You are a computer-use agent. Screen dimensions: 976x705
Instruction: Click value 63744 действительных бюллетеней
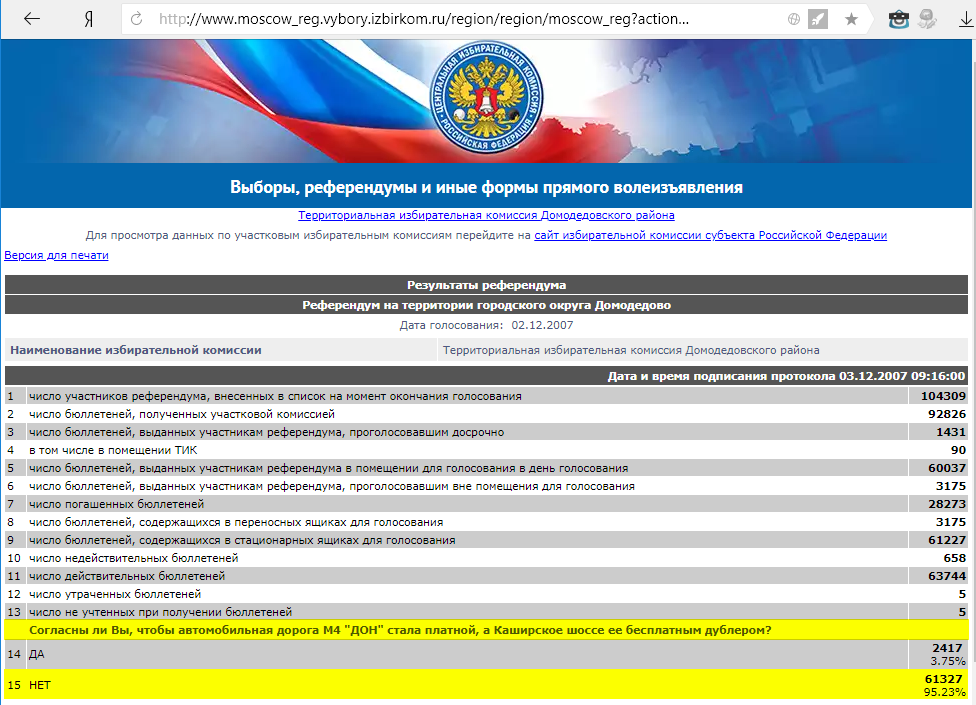pos(947,576)
